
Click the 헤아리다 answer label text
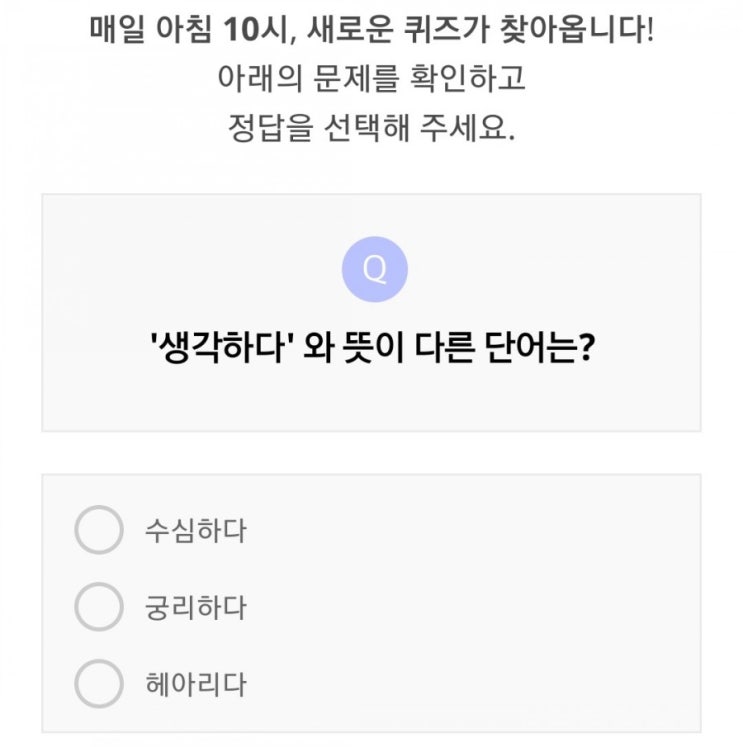[195, 684]
